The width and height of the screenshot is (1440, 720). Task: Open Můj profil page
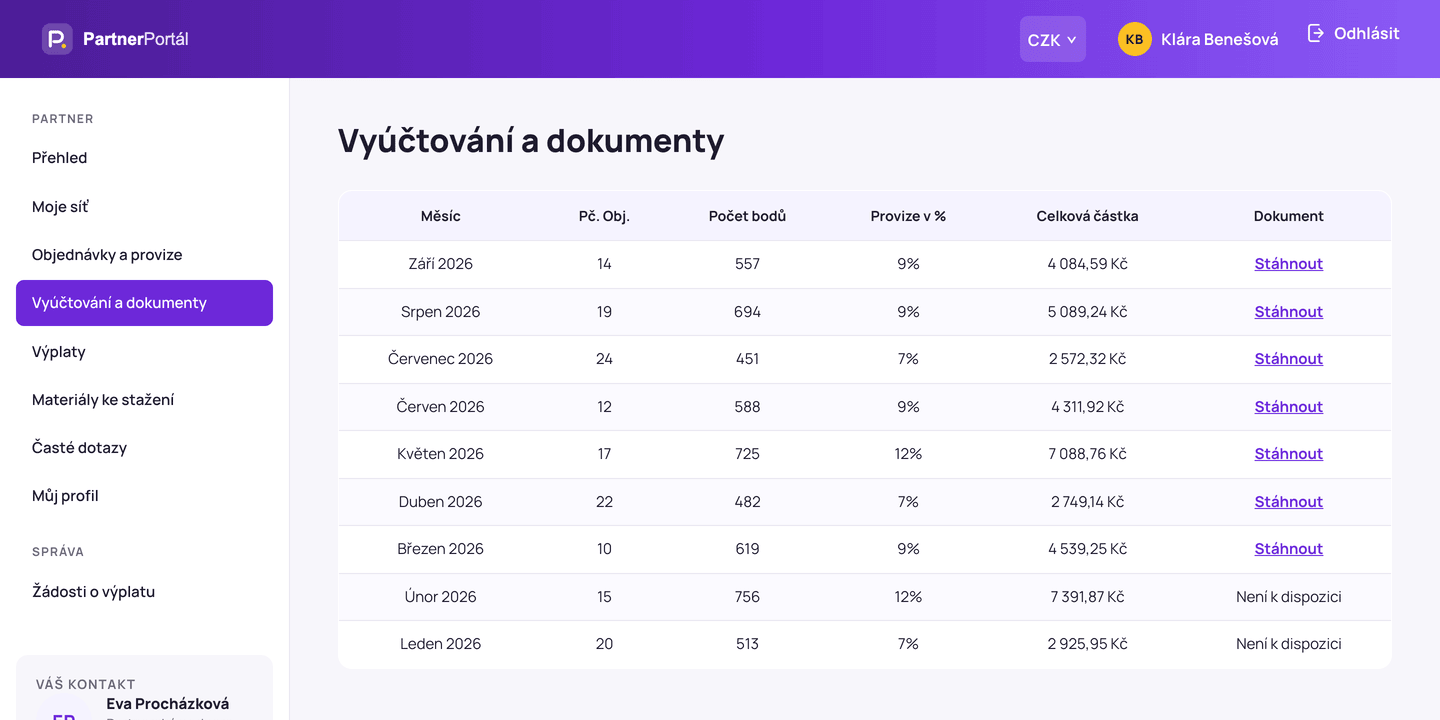pyautogui.click(x=144, y=496)
